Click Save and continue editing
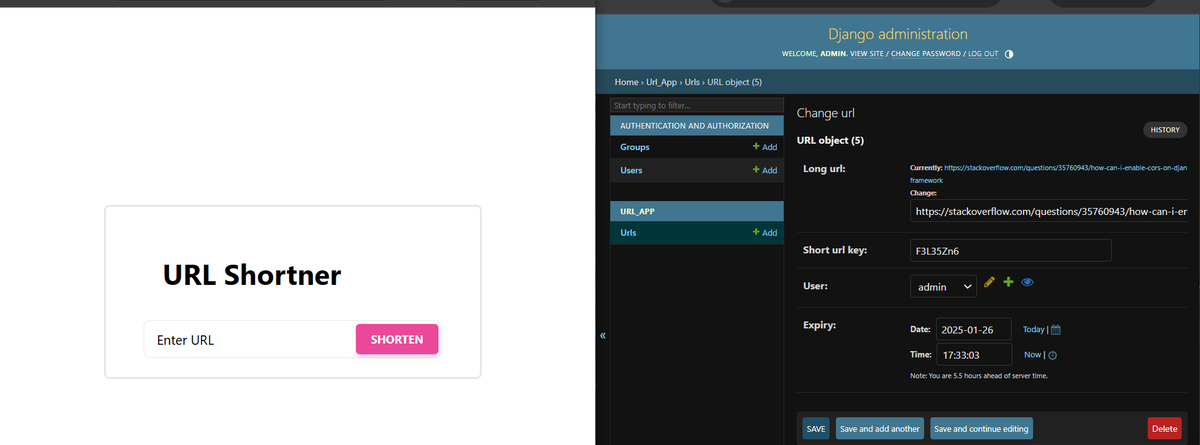Image resolution: width=1200 pixels, height=445 pixels. [x=981, y=428]
